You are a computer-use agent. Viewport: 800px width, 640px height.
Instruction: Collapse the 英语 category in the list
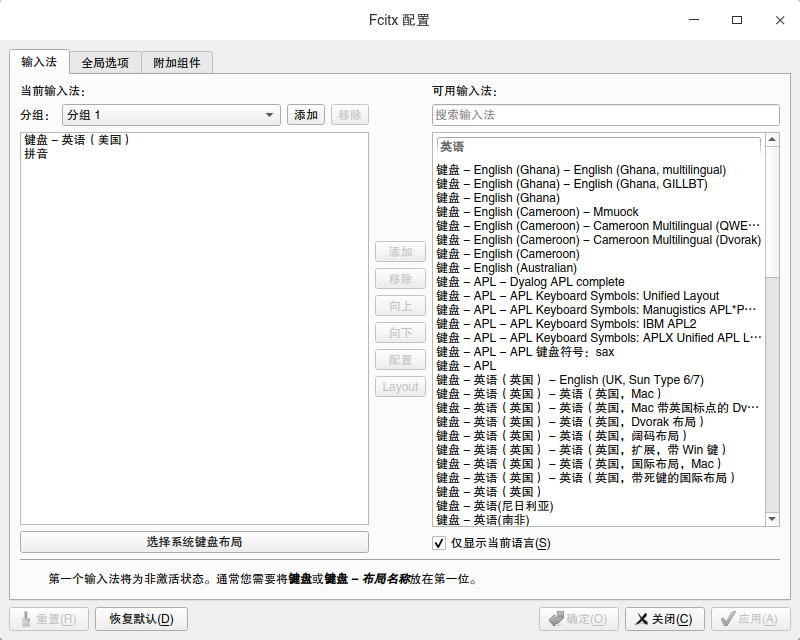[451, 147]
